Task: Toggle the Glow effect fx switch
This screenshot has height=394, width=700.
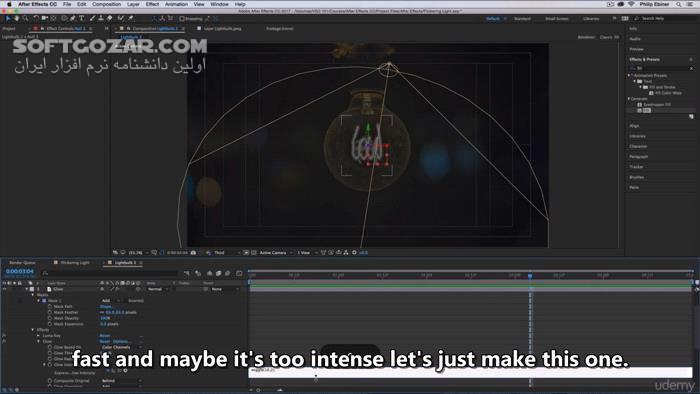Action: (4, 341)
